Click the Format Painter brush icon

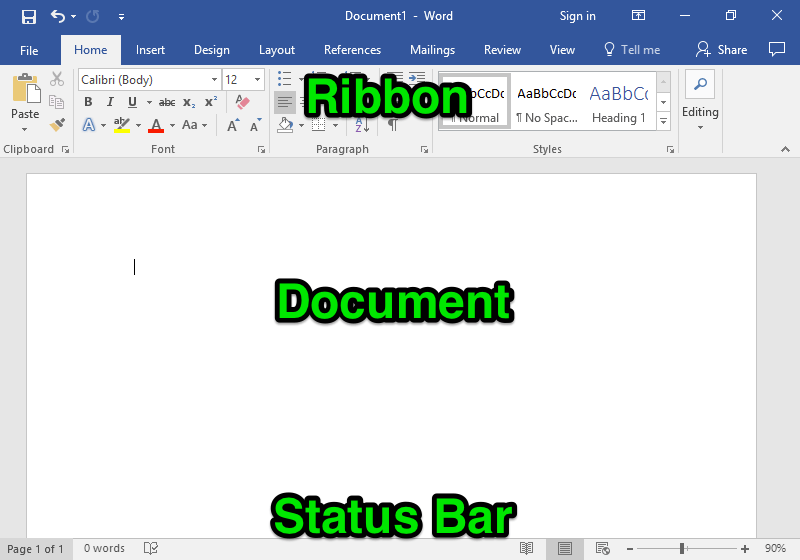click(x=57, y=125)
